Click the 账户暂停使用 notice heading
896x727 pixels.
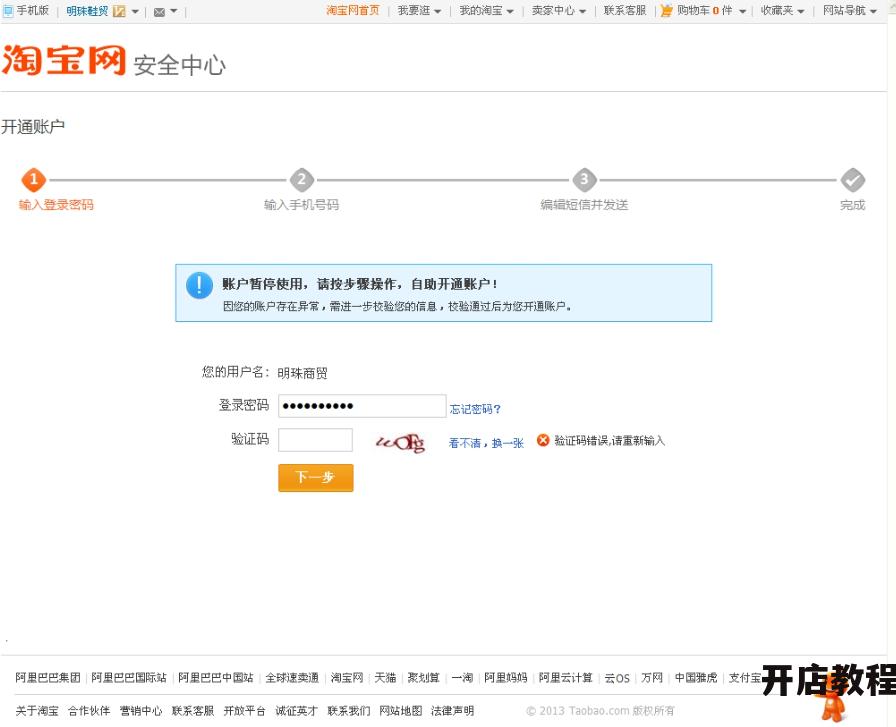pyautogui.click(x=359, y=284)
